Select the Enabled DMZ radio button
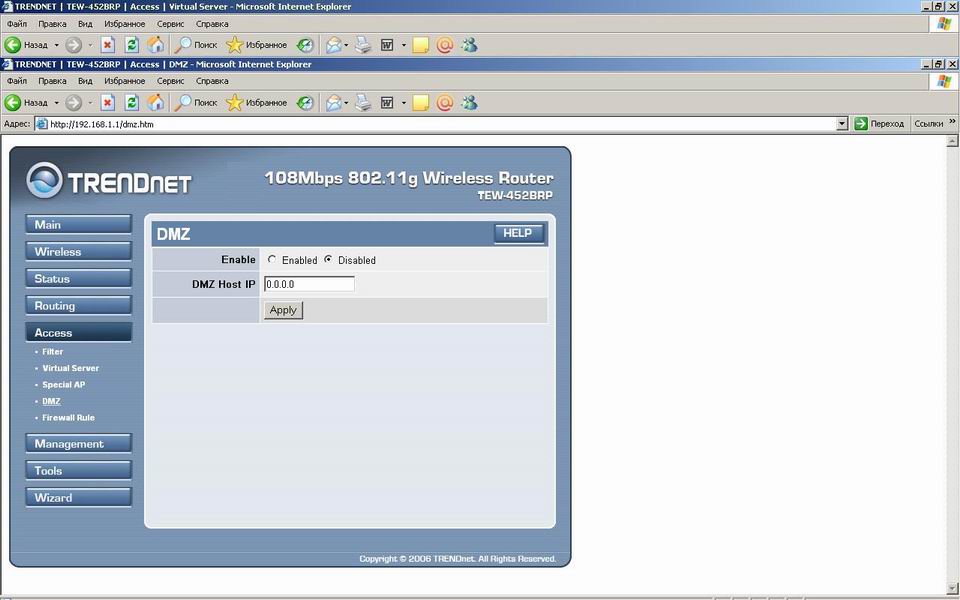The width and height of the screenshot is (960, 600). pos(272,260)
